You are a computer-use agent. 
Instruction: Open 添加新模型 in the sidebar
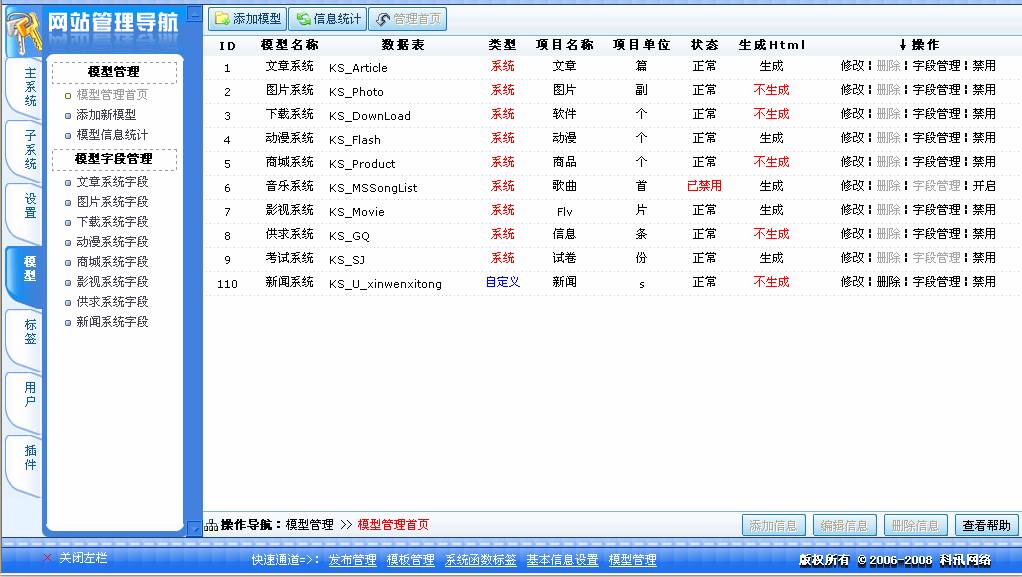106,115
